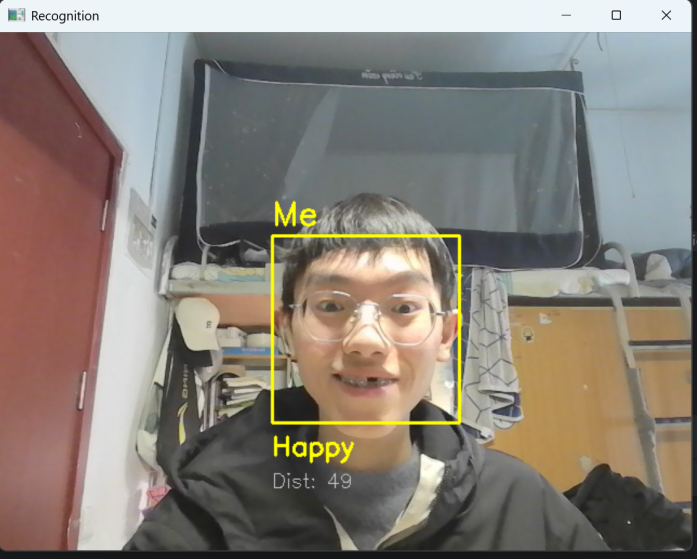The width and height of the screenshot is (698, 560).
Task: Click the "Recognition" window title text
Action: [65, 16]
